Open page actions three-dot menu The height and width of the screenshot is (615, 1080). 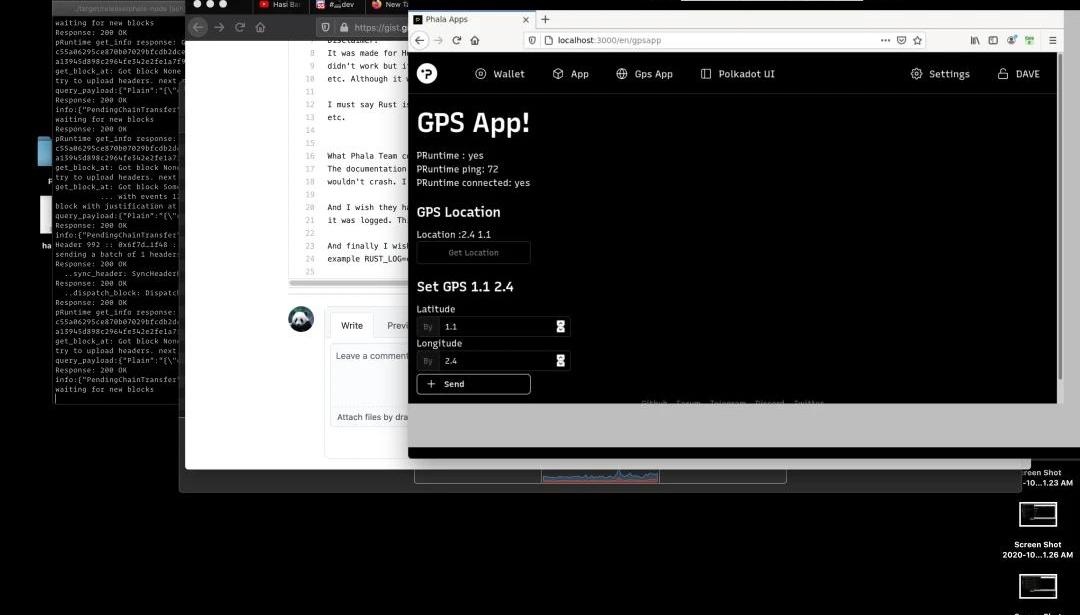[x=885, y=40]
